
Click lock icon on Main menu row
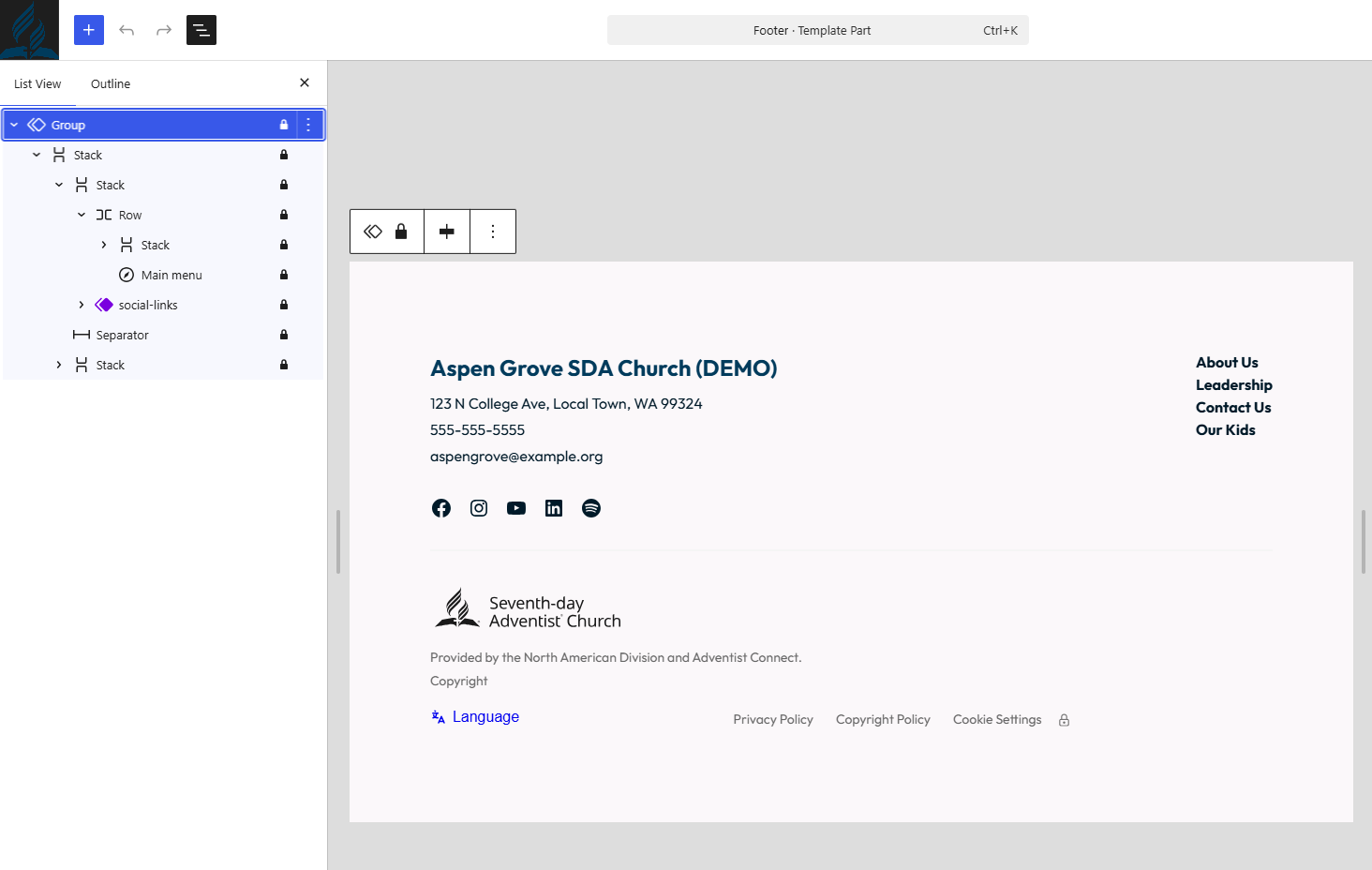[284, 275]
